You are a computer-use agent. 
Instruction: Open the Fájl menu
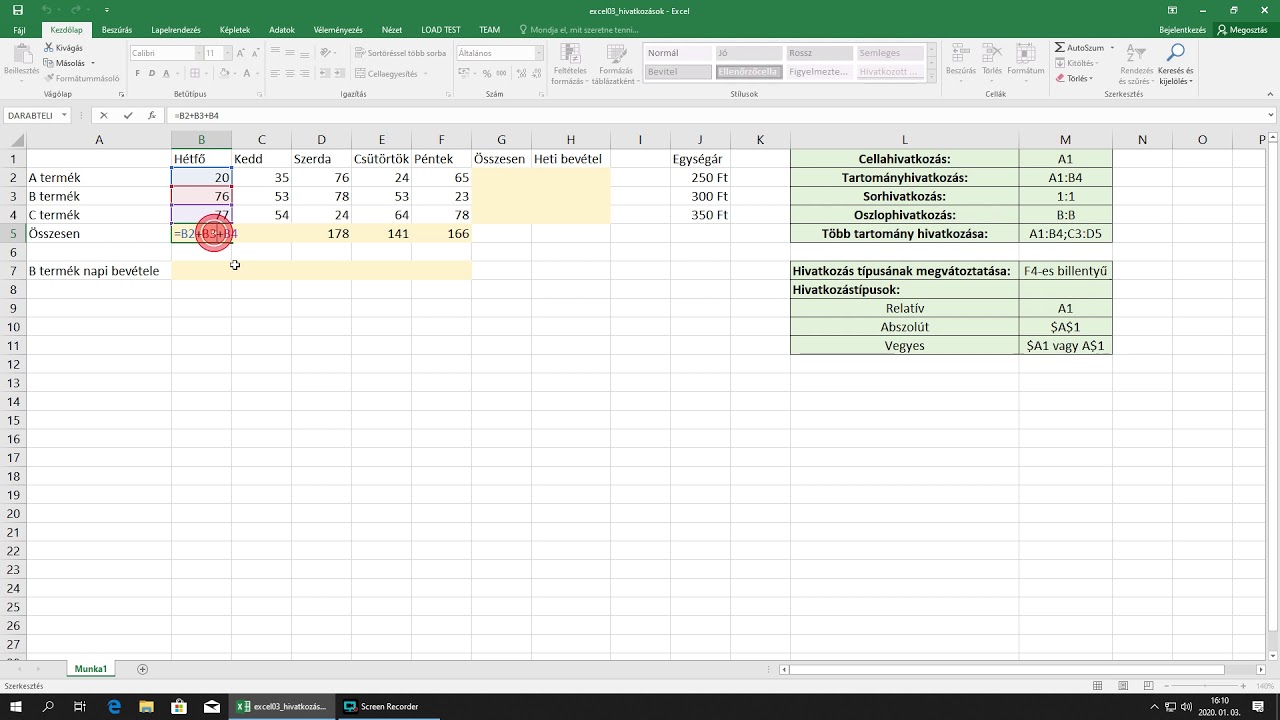tap(19, 30)
